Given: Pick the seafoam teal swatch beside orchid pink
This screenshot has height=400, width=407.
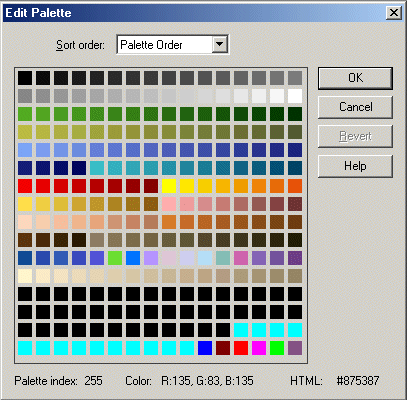Looking at the screenshot, I should click(x=223, y=258).
